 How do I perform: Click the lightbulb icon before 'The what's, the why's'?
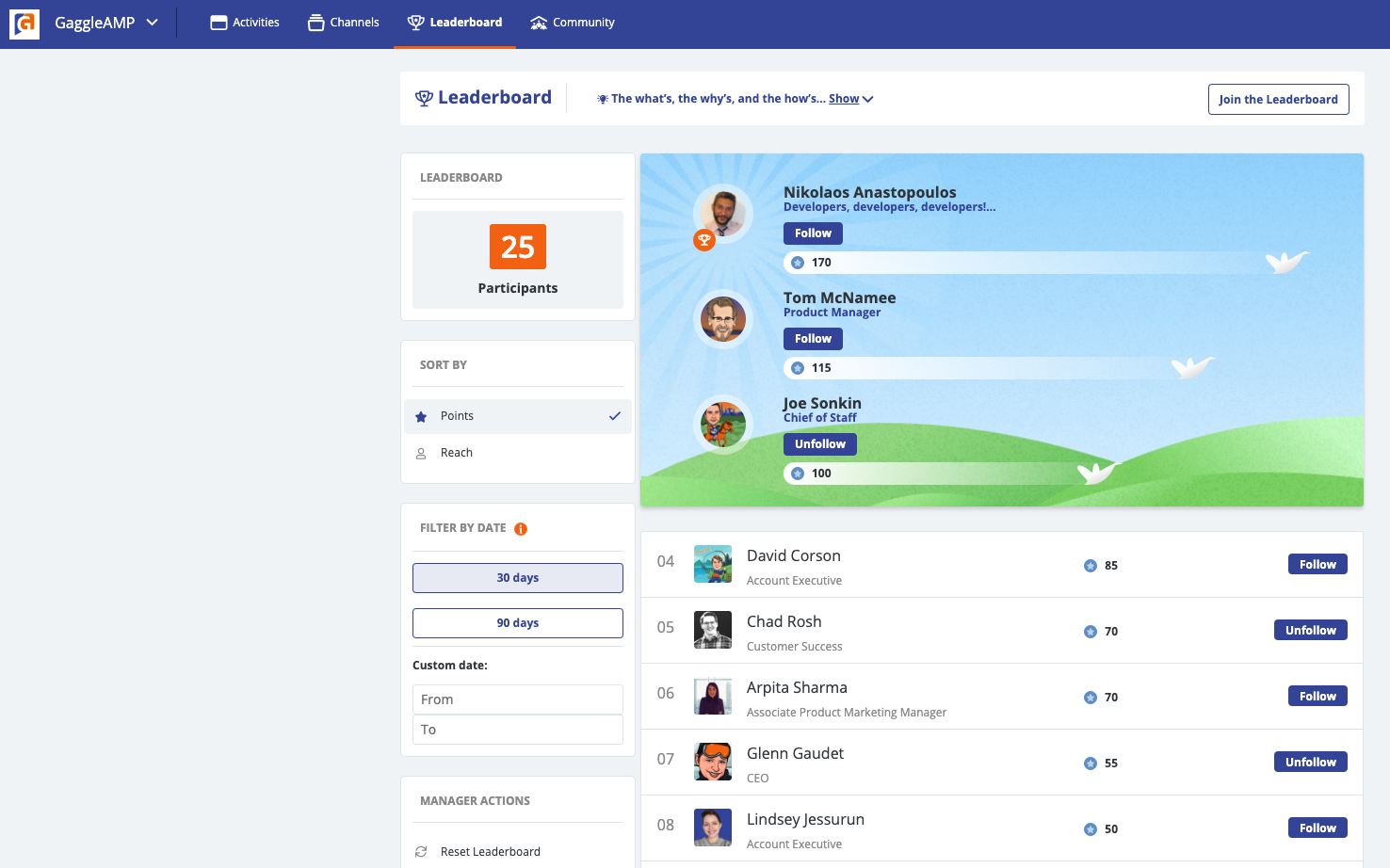pos(602,99)
